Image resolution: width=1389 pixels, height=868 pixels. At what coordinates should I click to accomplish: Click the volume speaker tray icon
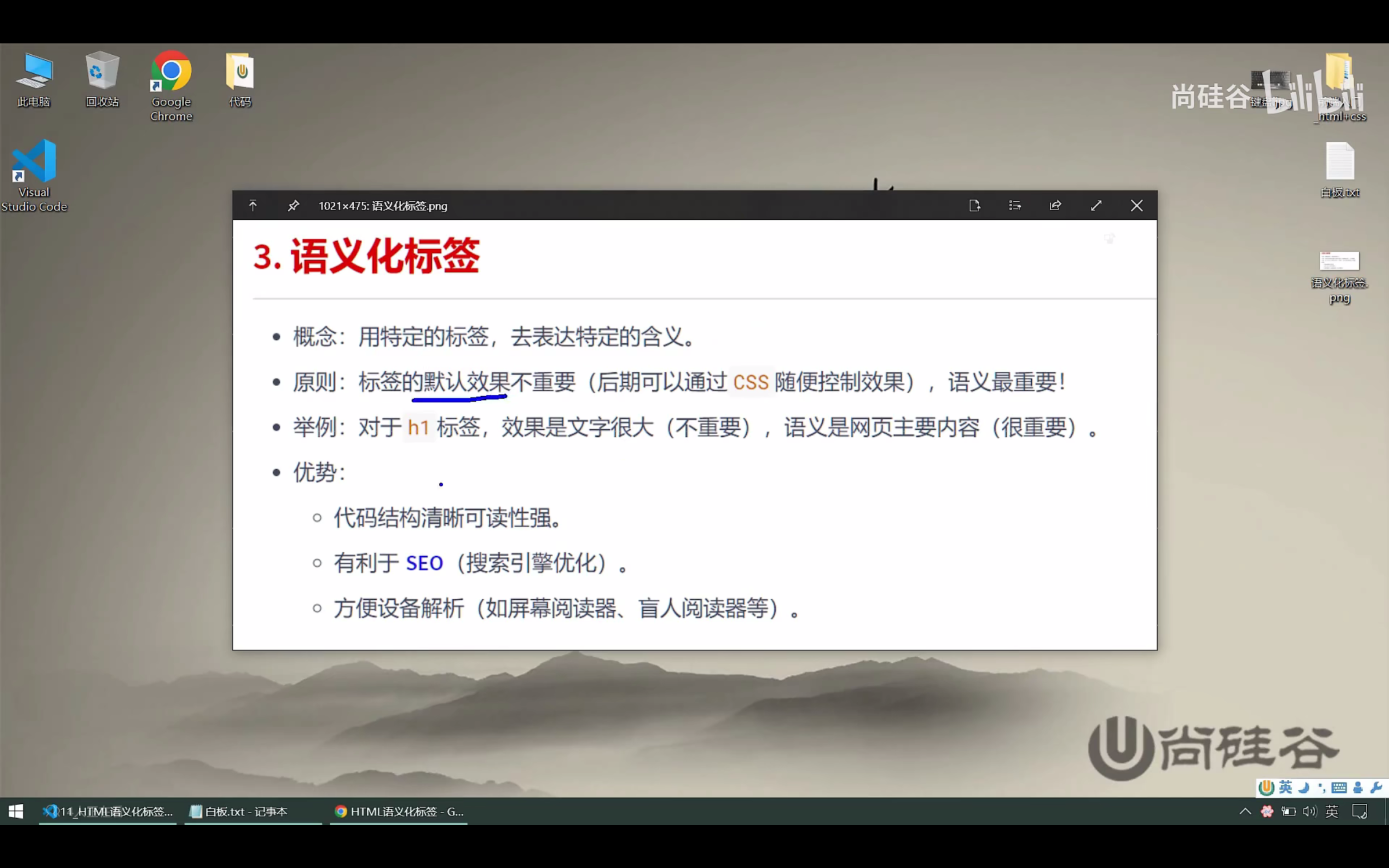1309,811
